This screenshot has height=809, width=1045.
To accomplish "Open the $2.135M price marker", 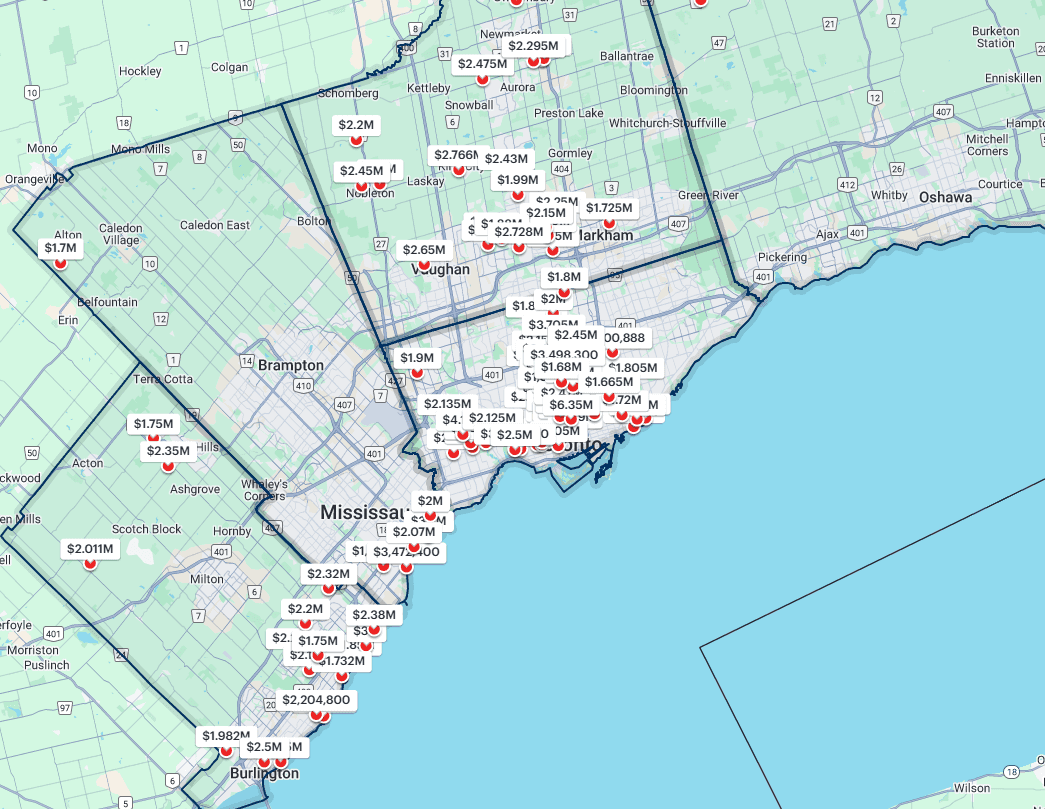I will point(447,404).
